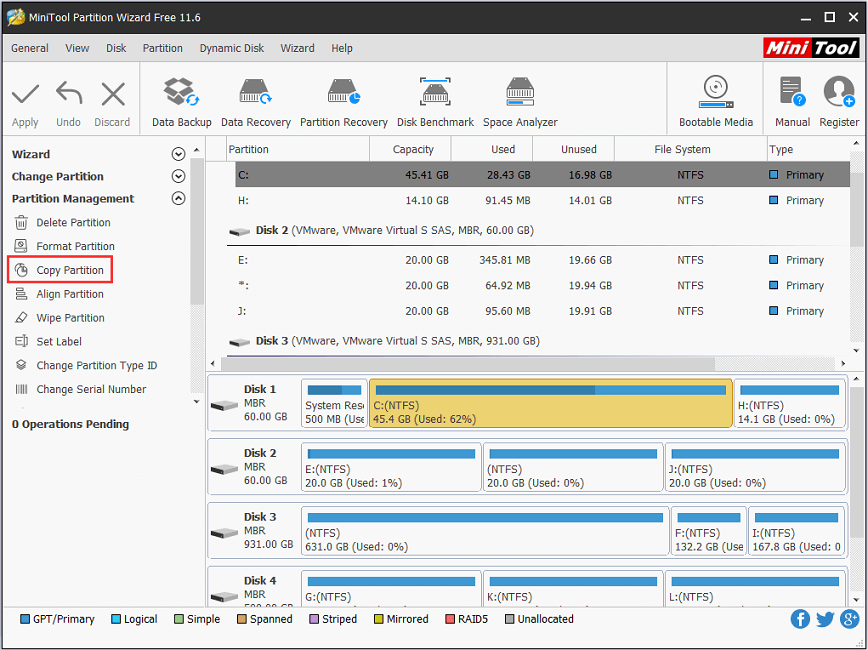Start the Disk Benchmark tool
This screenshot has height=650, width=868.
435,103
